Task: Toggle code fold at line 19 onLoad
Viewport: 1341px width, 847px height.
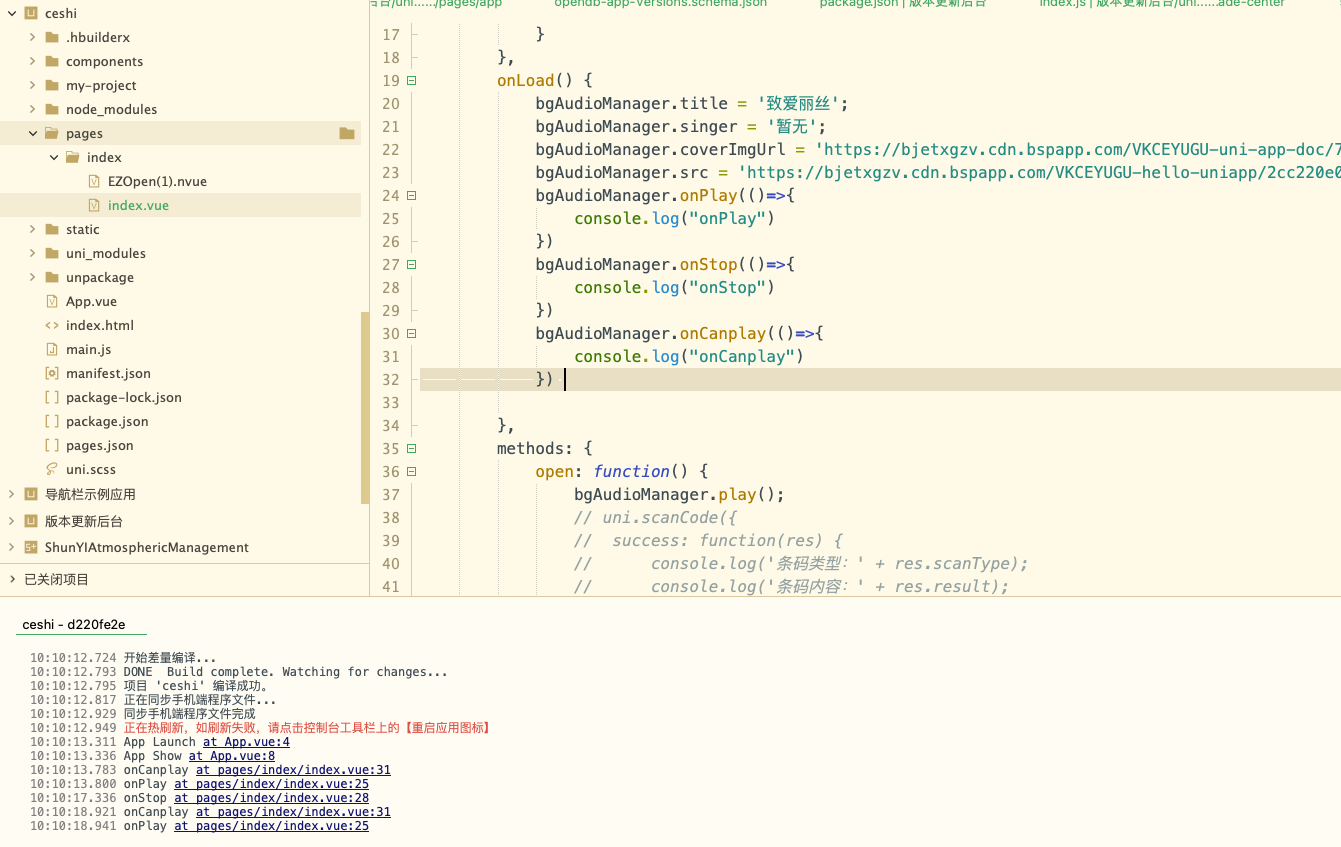Action: [x=411, y=81]
